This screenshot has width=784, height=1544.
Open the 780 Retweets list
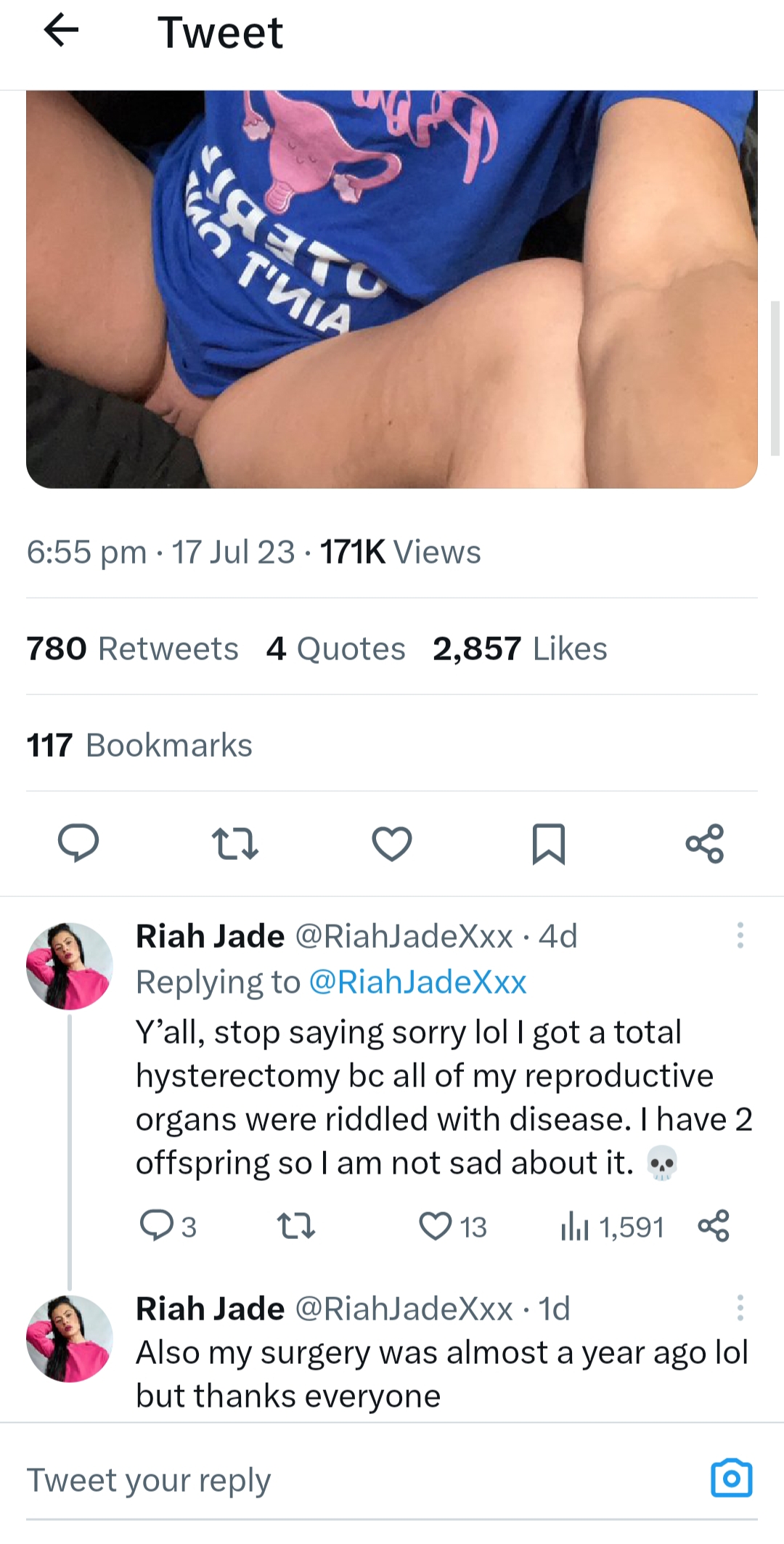132,649
